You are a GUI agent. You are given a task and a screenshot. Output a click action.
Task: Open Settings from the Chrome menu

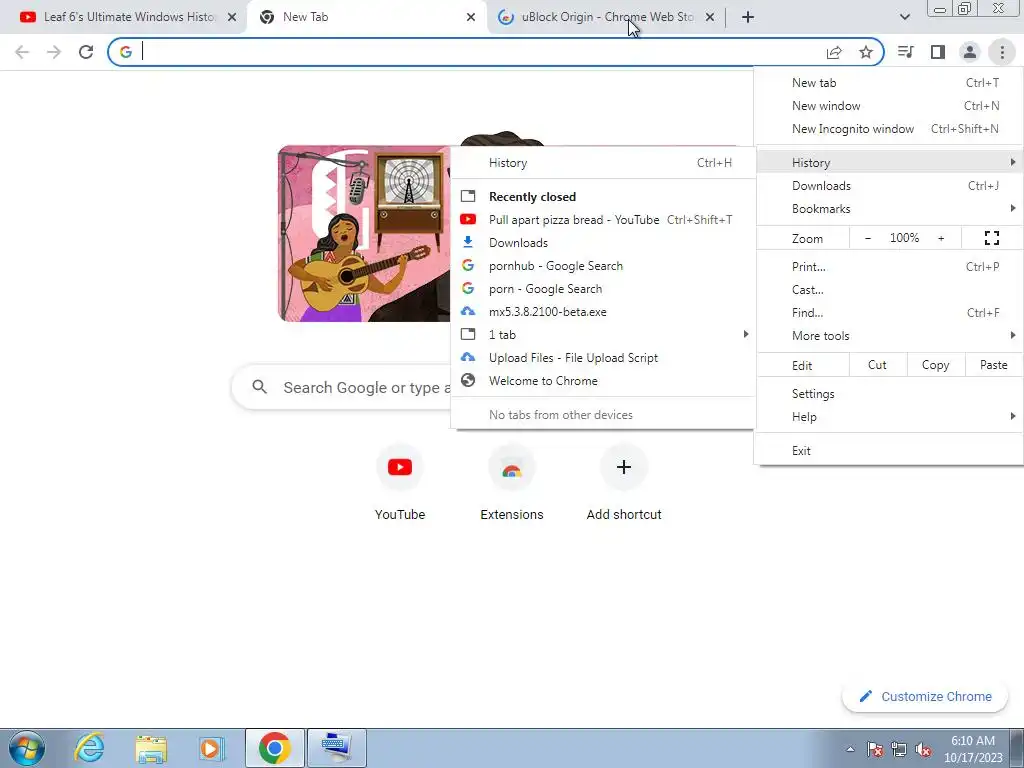click(889, 394)
